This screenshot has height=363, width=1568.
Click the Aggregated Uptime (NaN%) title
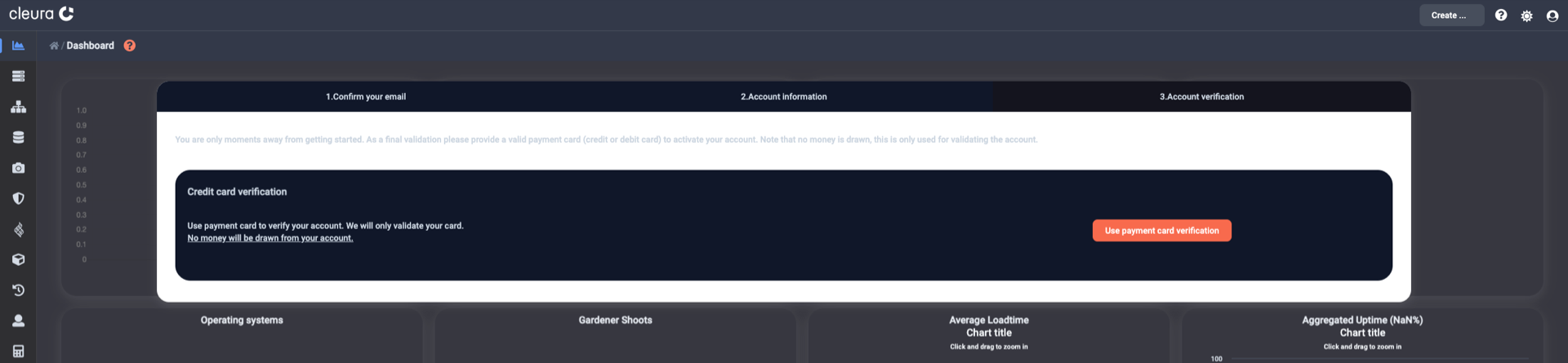point(1362,320)
